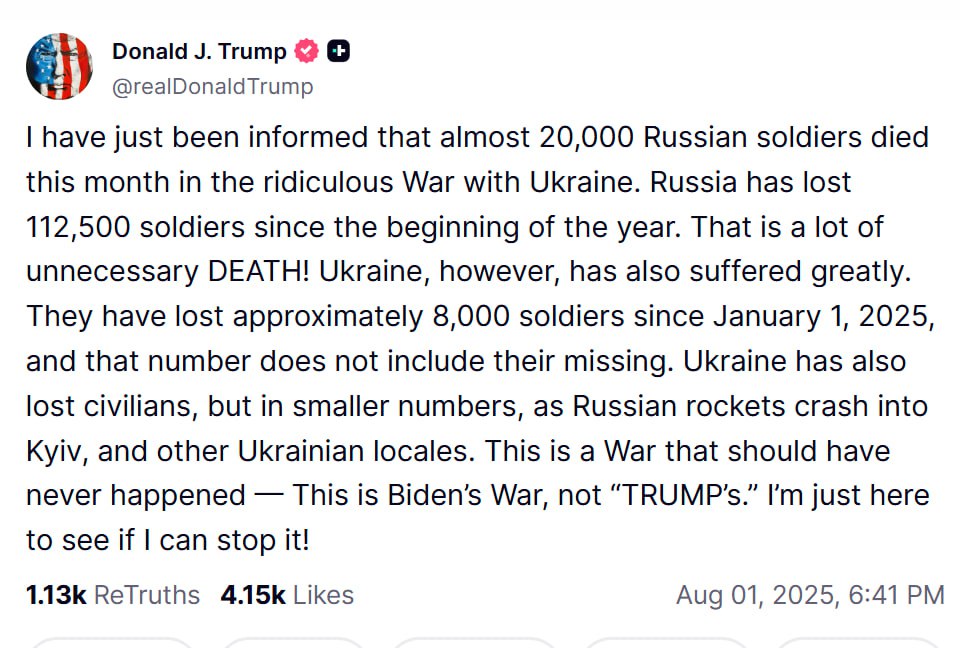Click the middle partially visible action button
Viewport: 960px width, 648px height.
474,642
